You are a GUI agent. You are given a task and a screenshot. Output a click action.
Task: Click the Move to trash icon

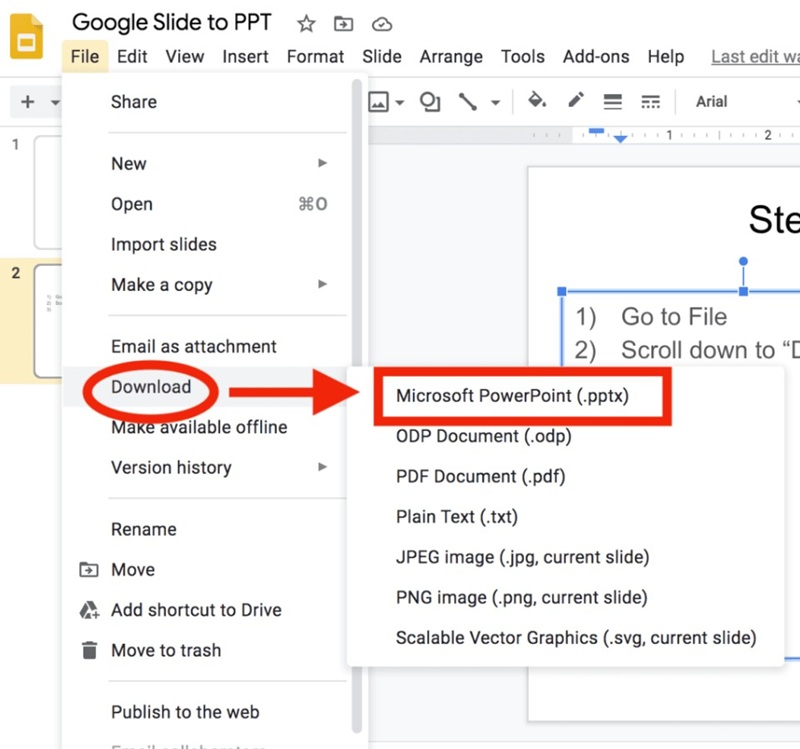tap(88, 650)
